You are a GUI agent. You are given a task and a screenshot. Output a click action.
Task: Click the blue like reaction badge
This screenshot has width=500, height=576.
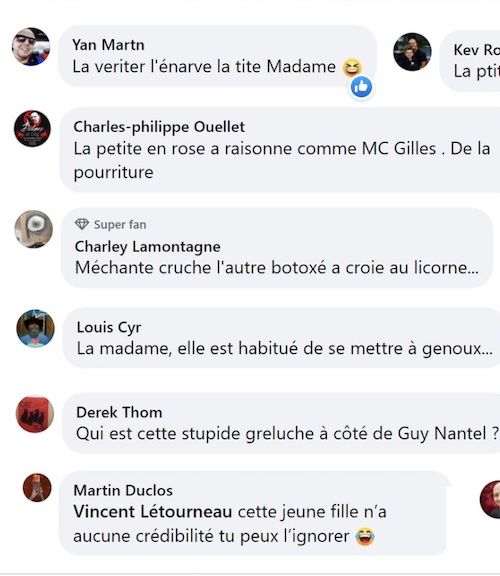[361, 87]
